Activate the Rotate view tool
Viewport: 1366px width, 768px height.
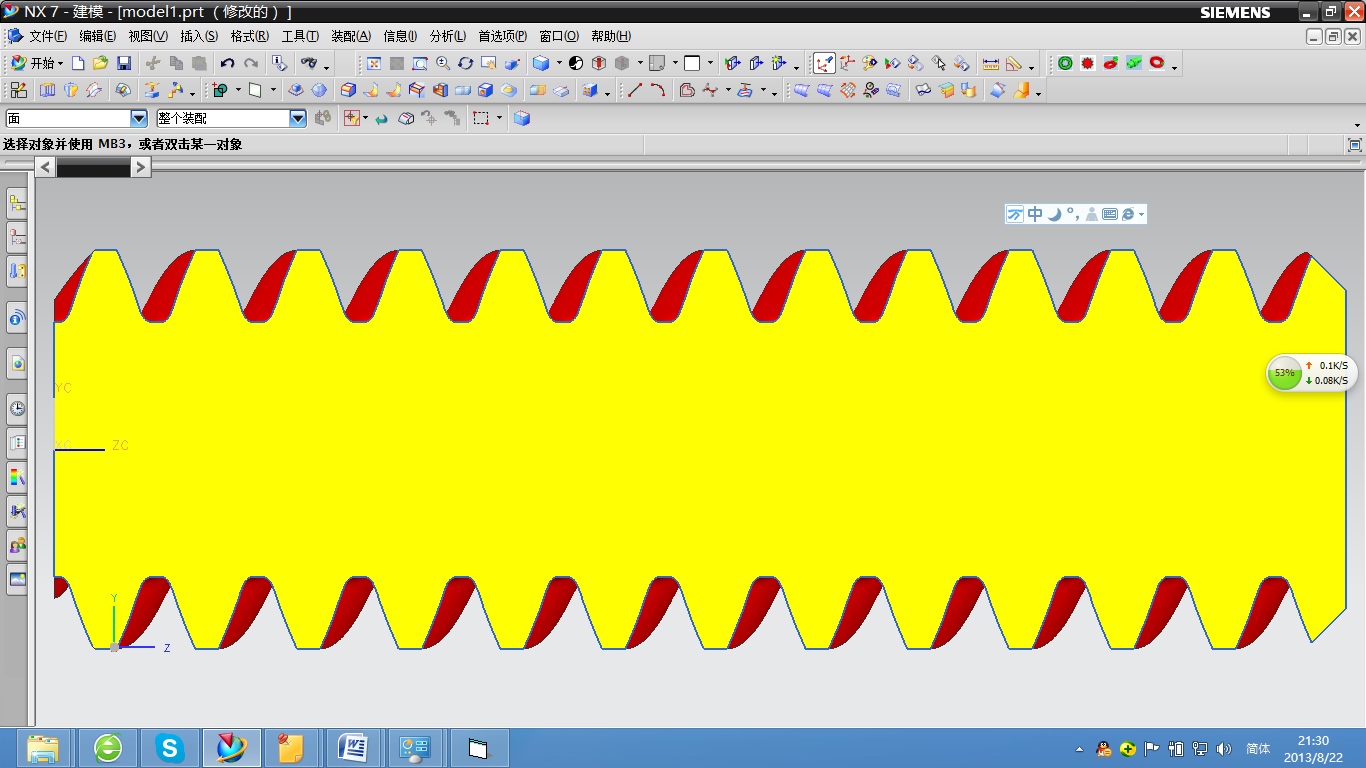coord(466,63)
